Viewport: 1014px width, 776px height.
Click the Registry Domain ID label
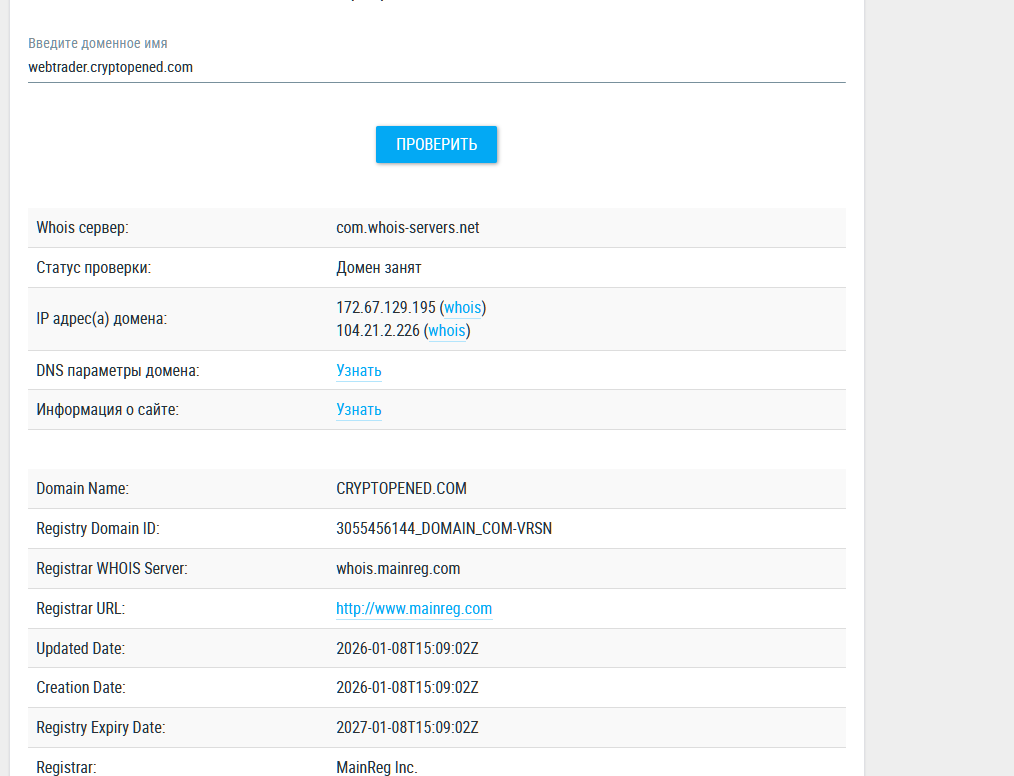coord(98,529)
